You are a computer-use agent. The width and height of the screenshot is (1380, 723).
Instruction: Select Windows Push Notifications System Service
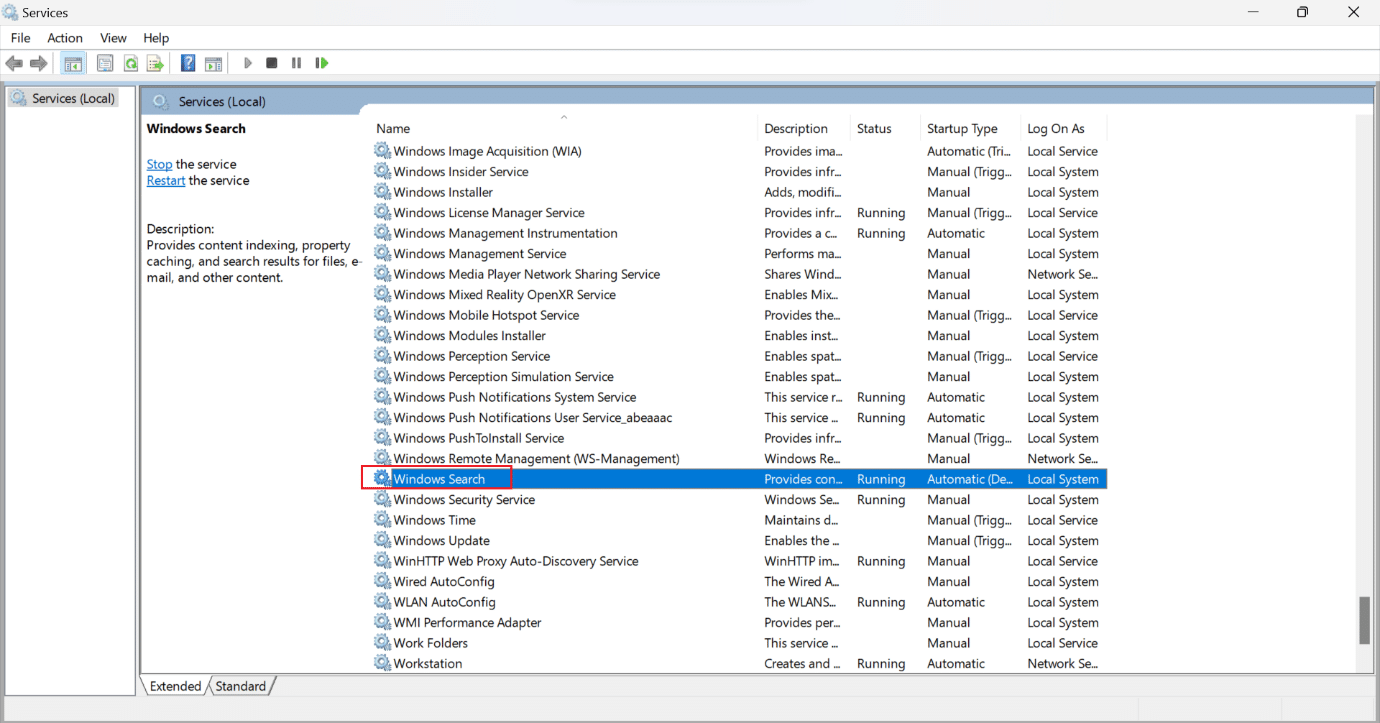pyautogui.click(x=739, y=397)
